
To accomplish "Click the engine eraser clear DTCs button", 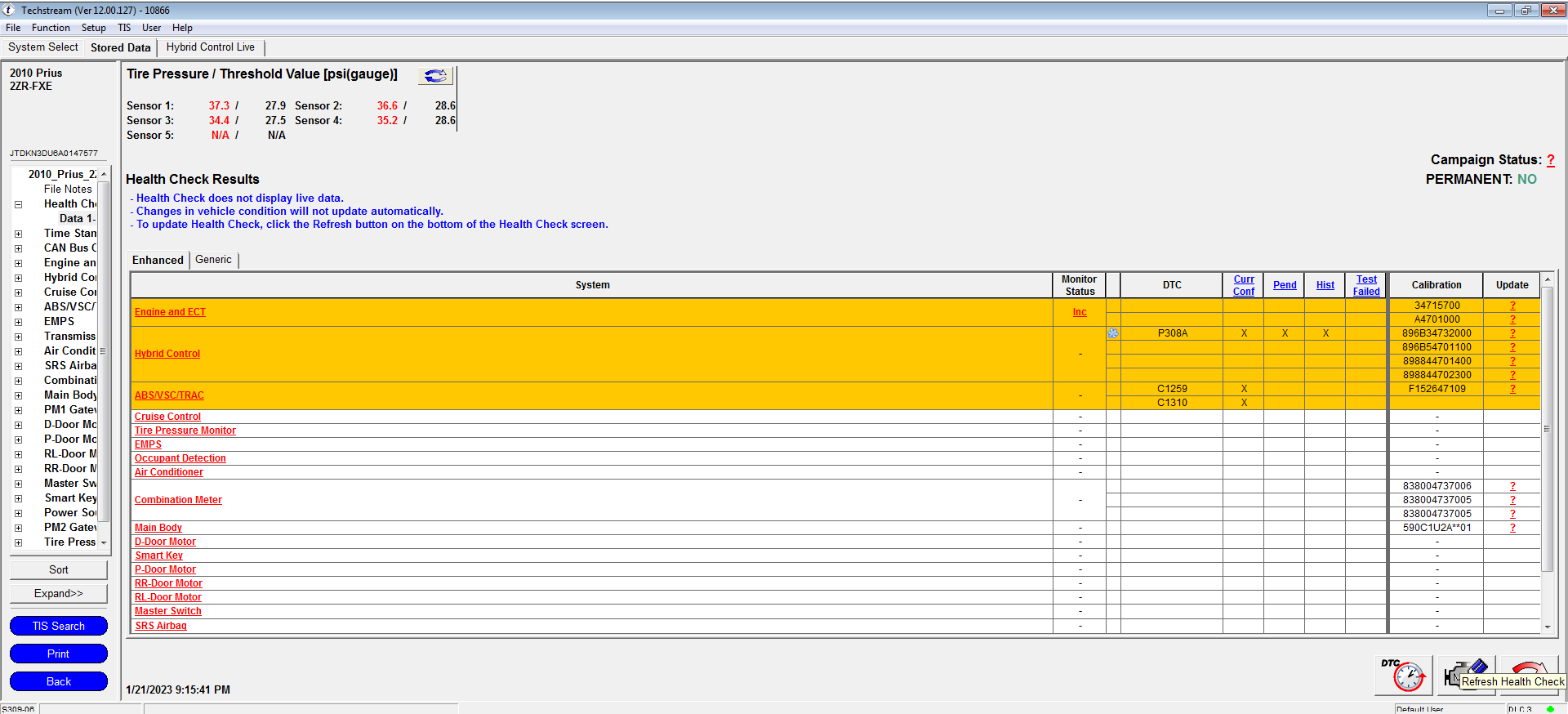I will click(1466, 676).
